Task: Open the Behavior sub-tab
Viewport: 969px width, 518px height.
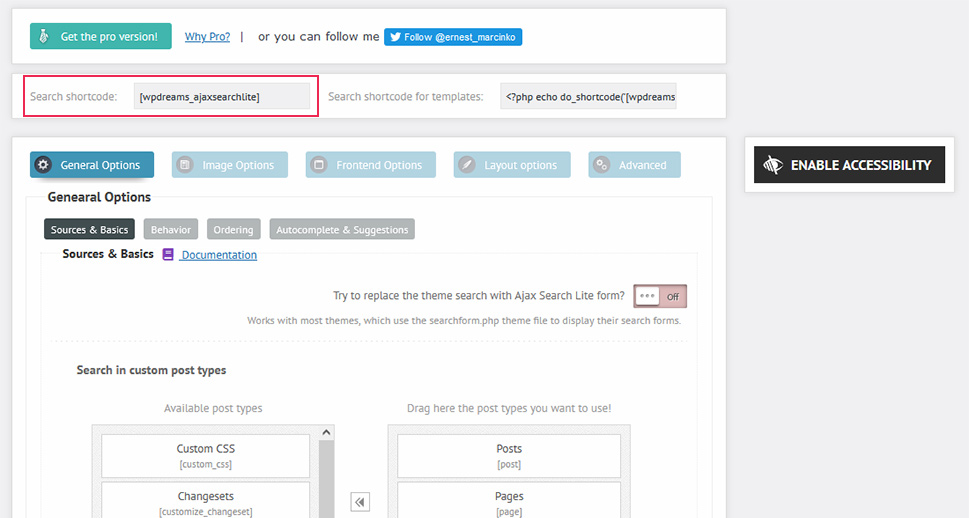Action: coord(171,229)
